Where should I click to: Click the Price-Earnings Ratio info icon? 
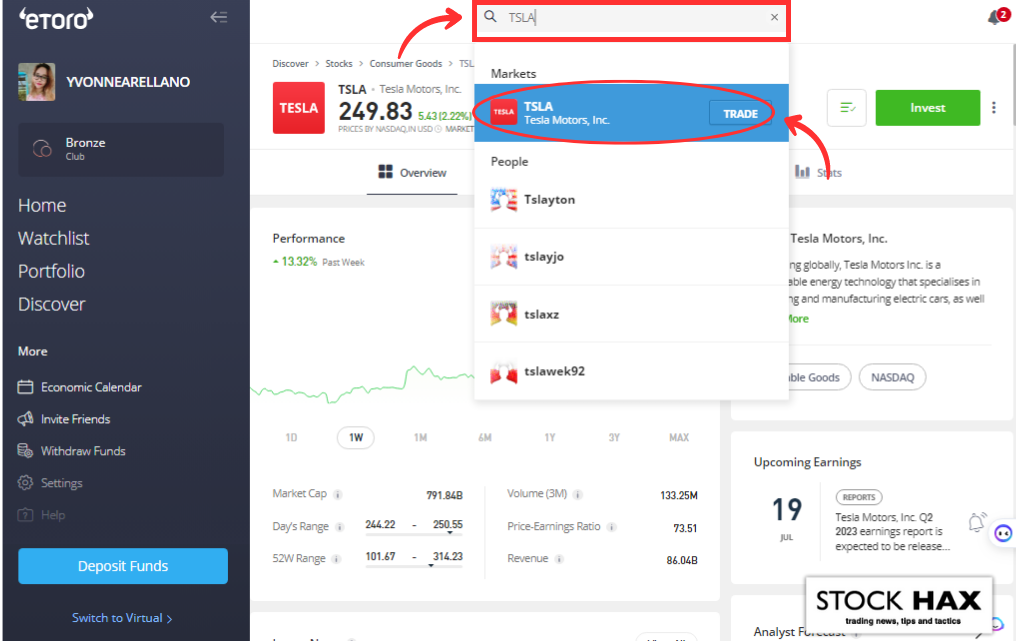[611, 527]
